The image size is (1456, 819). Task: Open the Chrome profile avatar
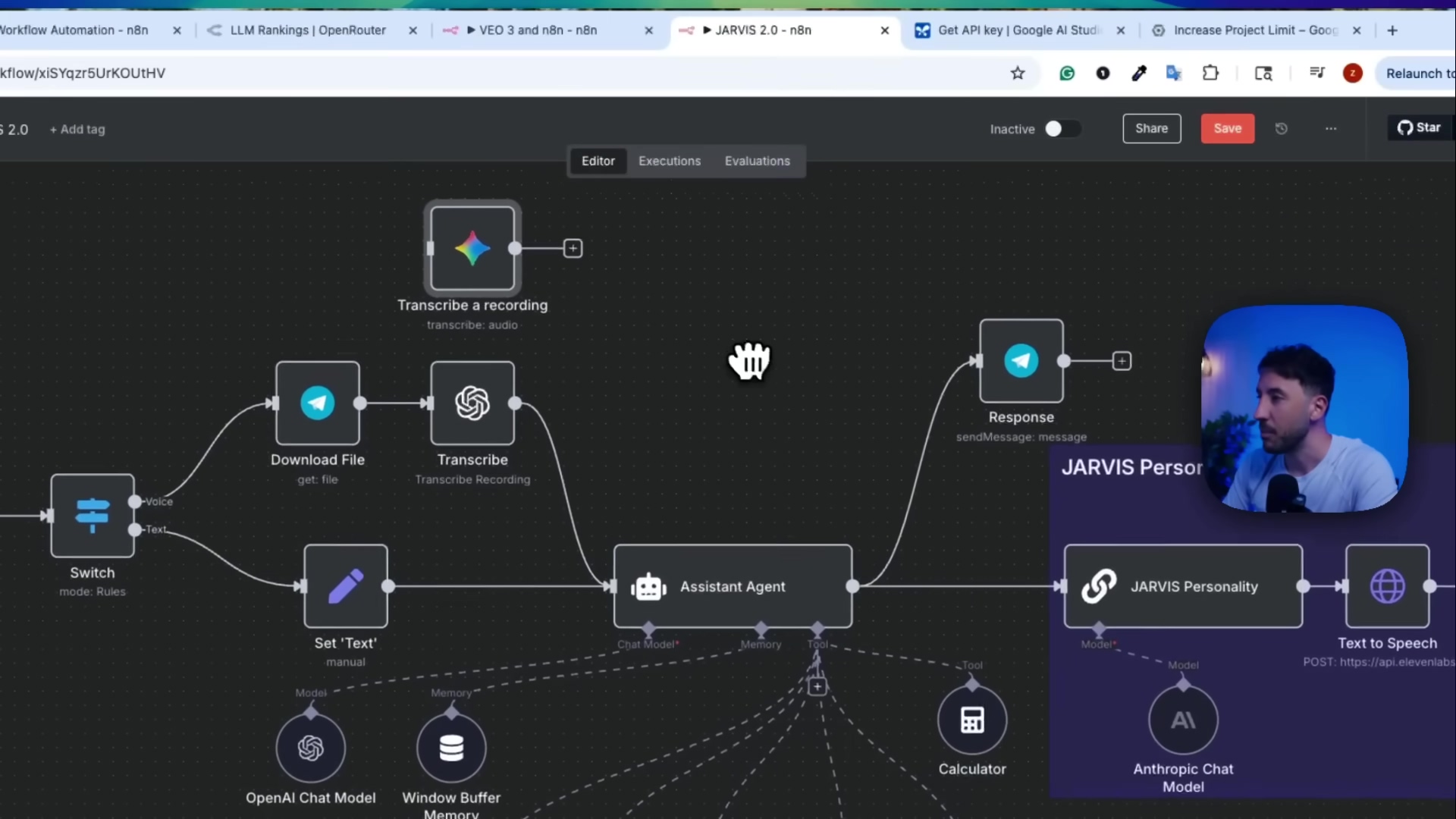pos(1352,73)
